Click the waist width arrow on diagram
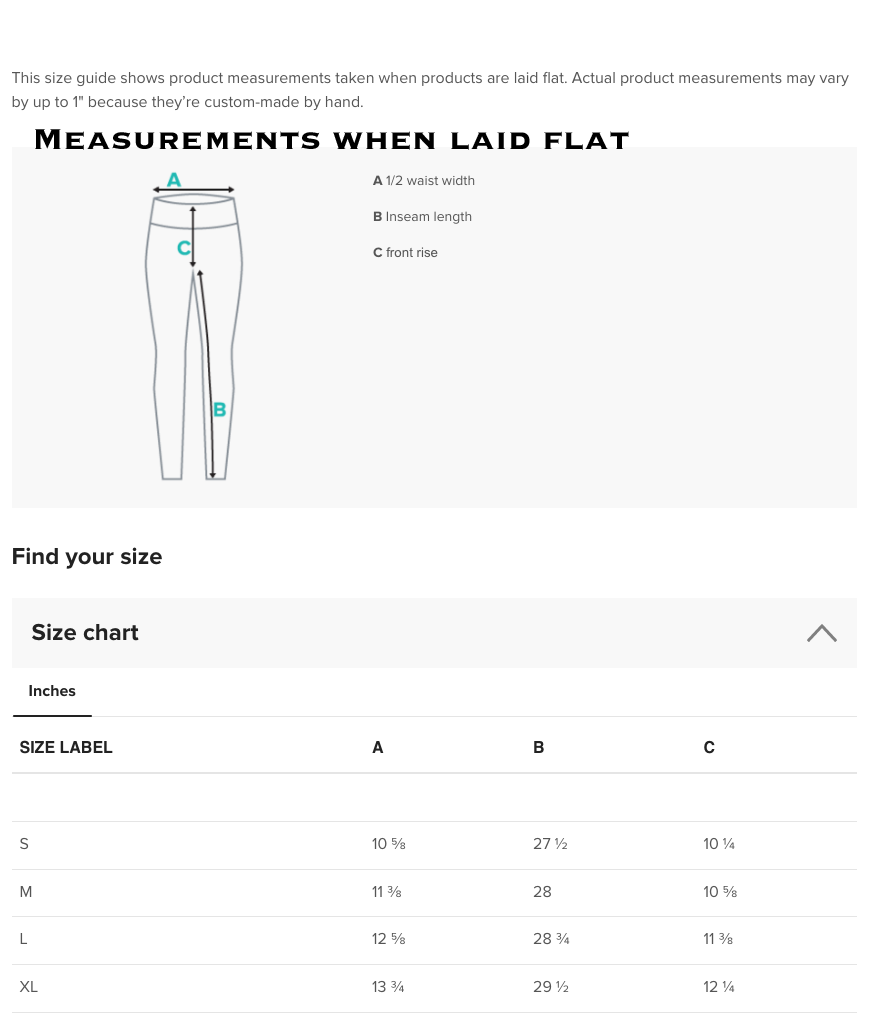The image size is (869, 1026). pyautogui.click(x=194, y=190)
